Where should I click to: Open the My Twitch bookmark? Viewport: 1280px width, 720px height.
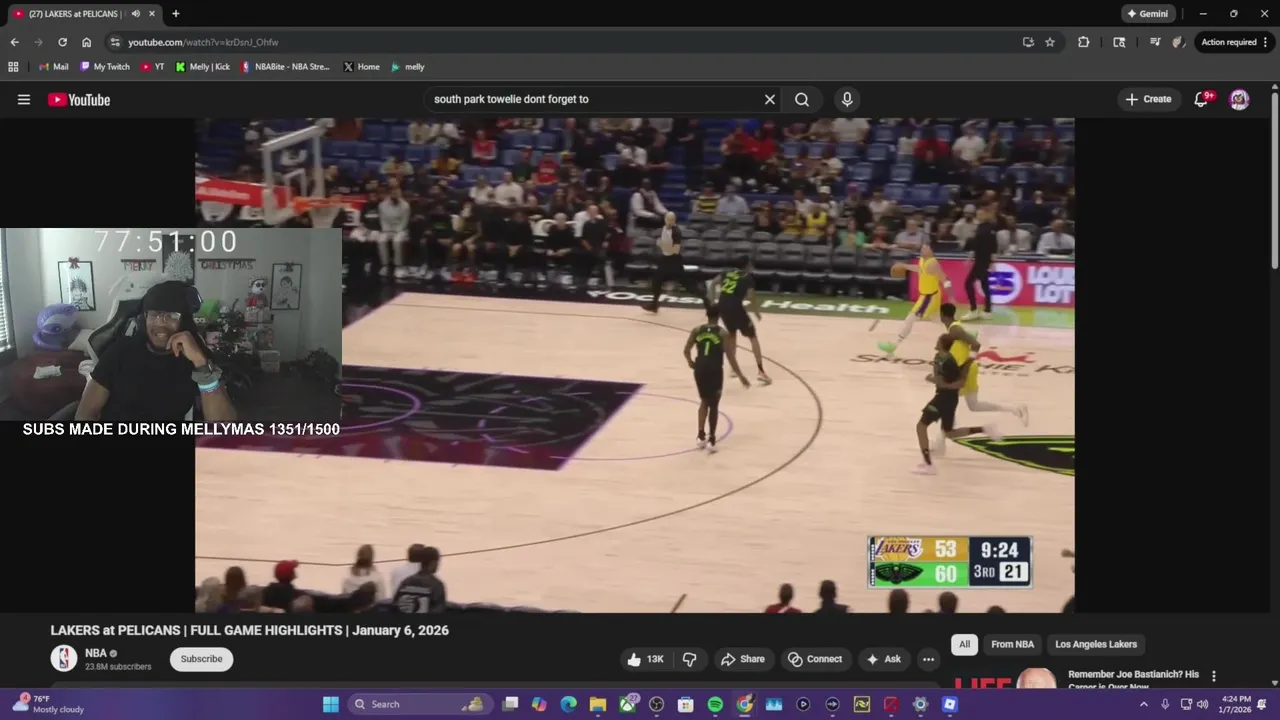point(104,67)
